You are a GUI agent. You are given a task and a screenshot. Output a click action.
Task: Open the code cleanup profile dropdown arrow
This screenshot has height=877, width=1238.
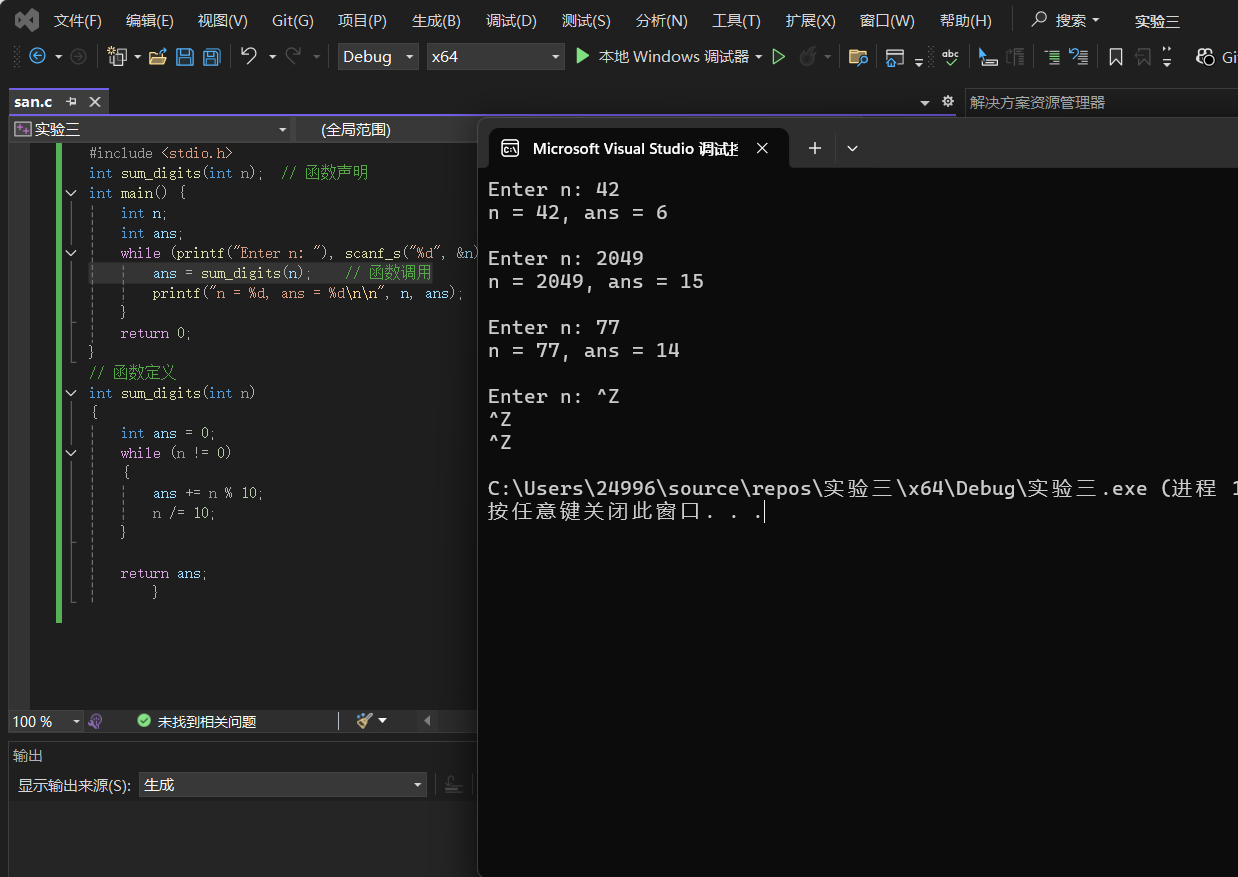tap(382, 721)
